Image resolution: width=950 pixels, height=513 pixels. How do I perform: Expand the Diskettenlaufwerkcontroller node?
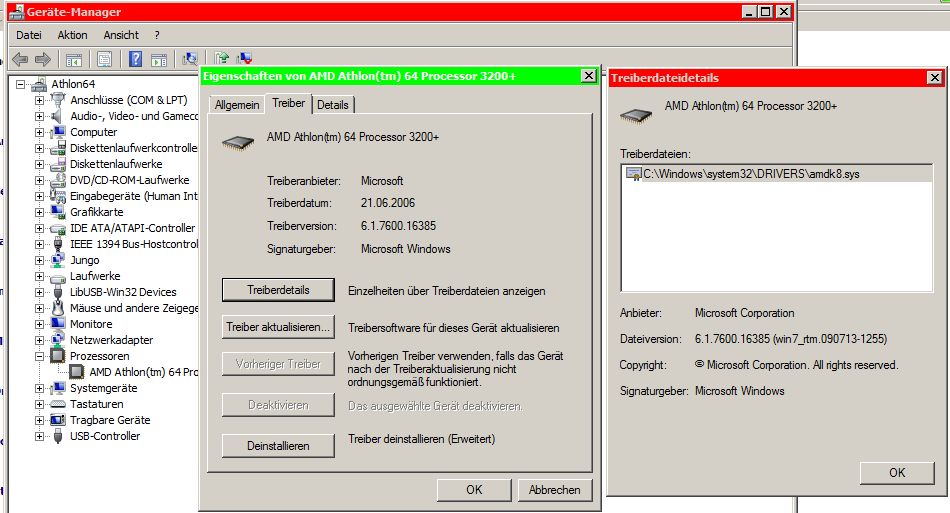click(39, 148)
